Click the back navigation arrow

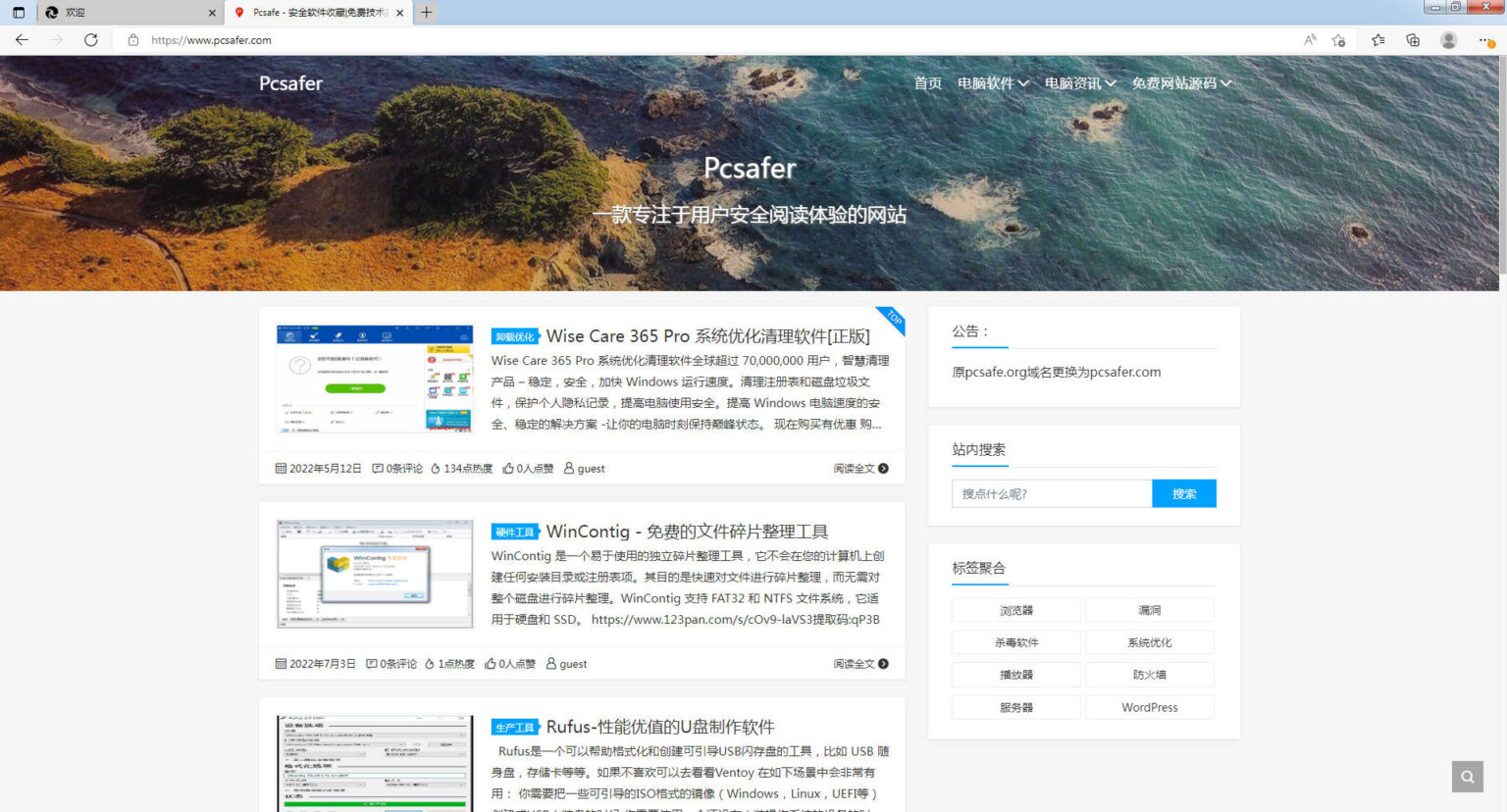(22, 40)
